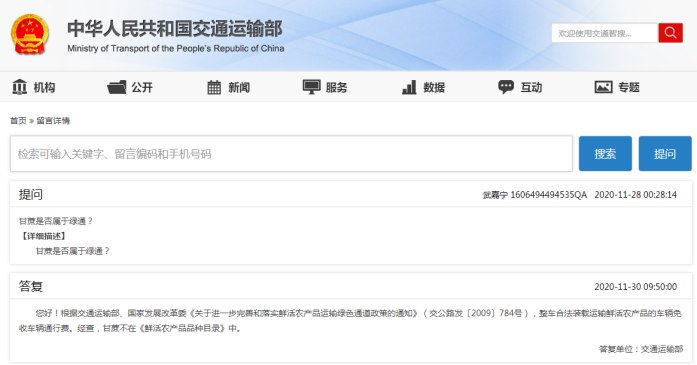Click the 答复 section heading
Viewport: 697px width, 365px height.
point(31,286)
